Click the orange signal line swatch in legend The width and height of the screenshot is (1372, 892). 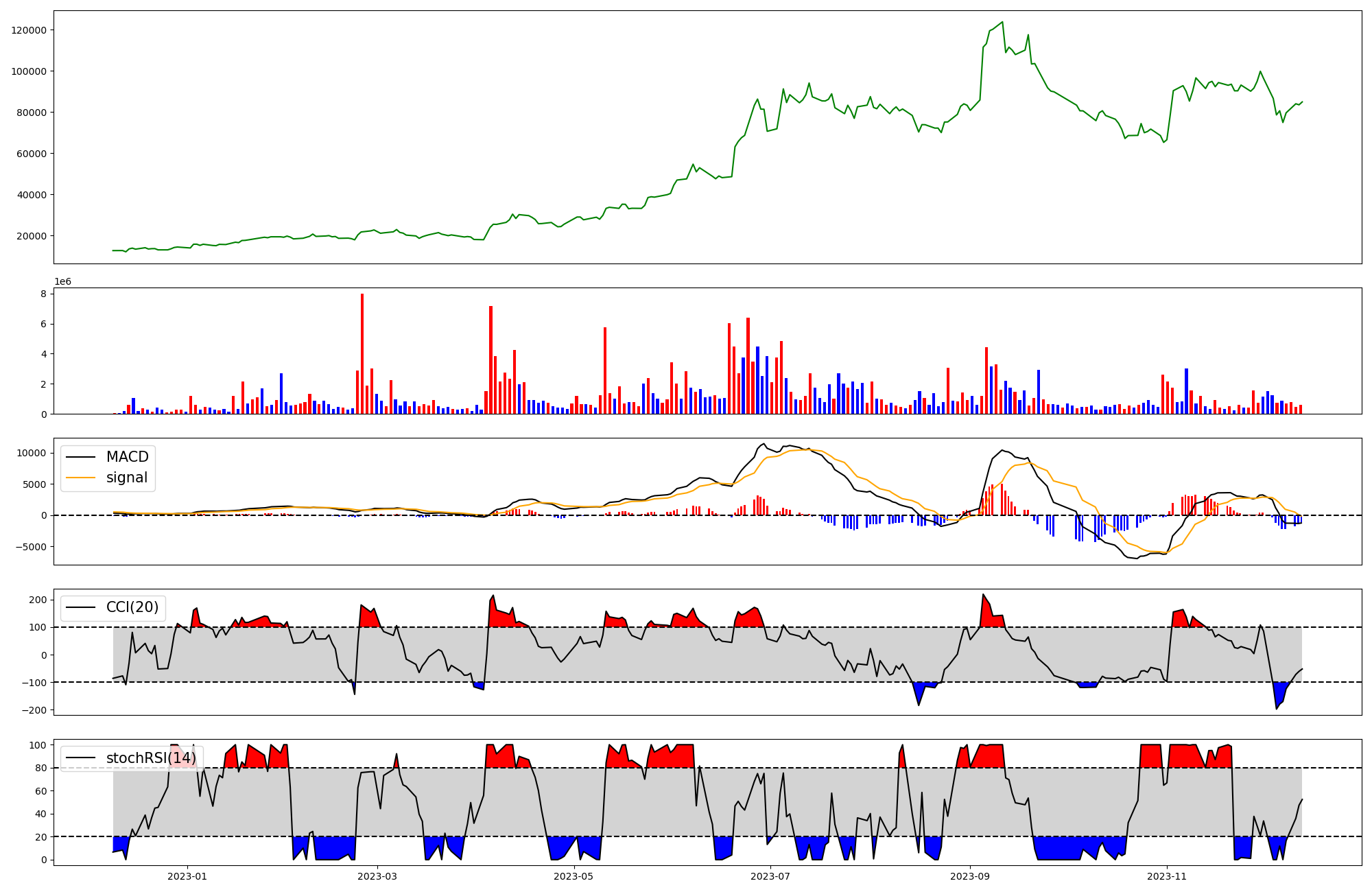80,478
